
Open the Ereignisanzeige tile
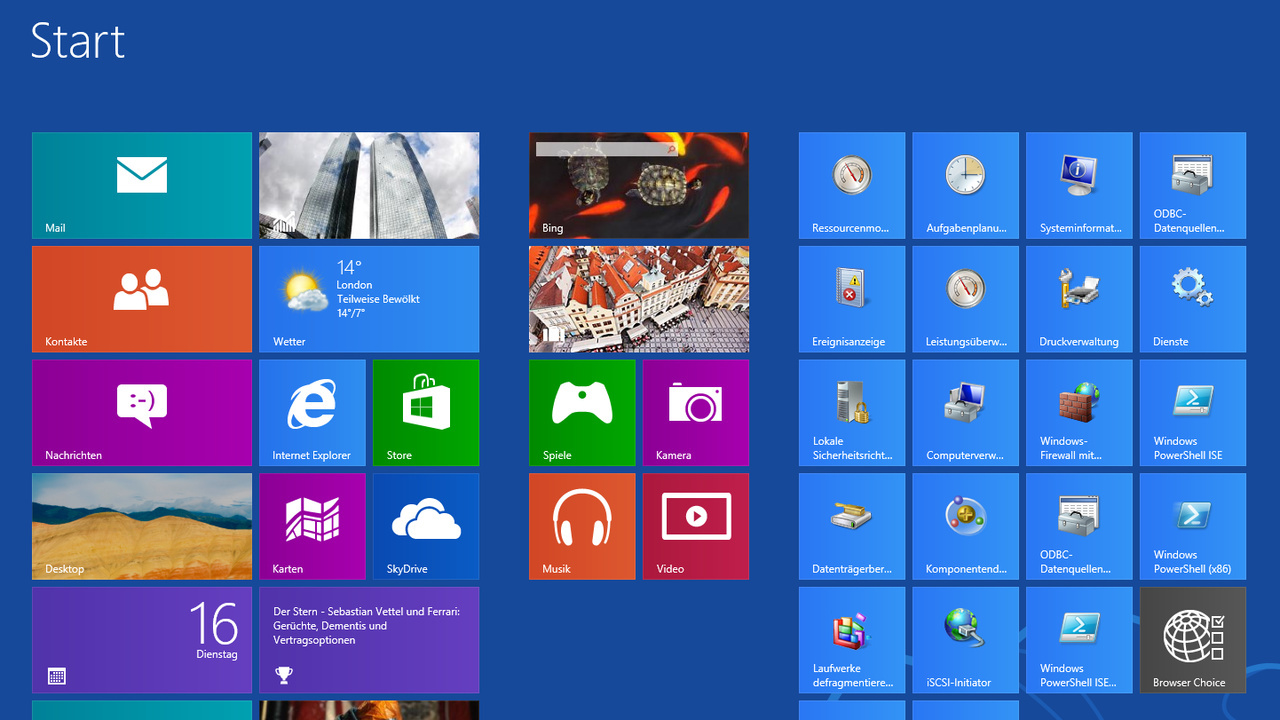(x=852, y=299)
